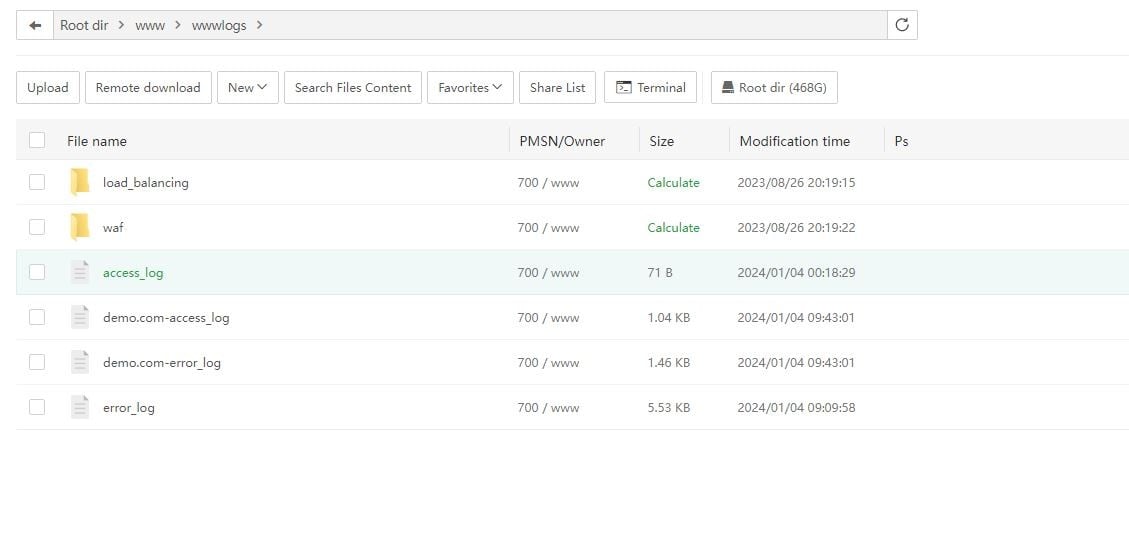Toggle the select-all checkbox in header

37,140
